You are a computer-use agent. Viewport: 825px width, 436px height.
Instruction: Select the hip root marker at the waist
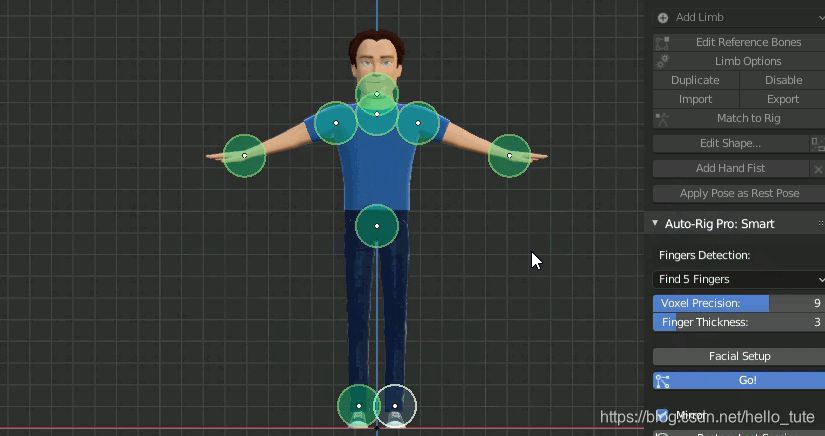click(x=377, y=226)
